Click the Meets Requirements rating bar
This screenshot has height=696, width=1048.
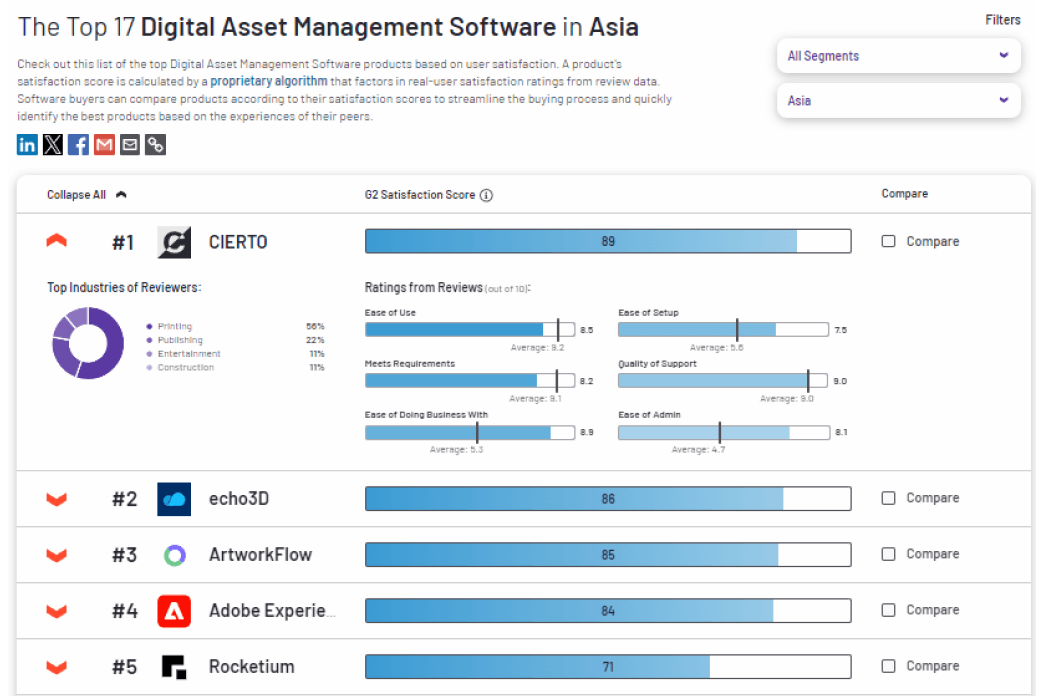470,380
